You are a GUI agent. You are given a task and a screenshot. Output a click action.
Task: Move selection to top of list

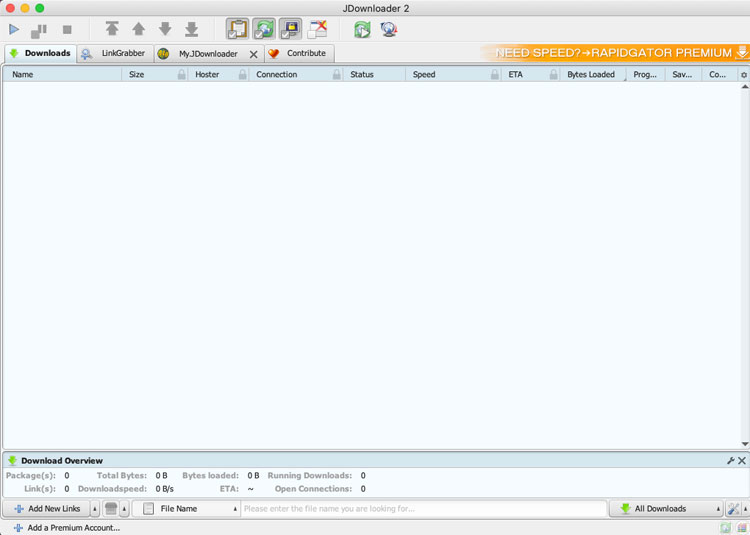click(112, 29)
